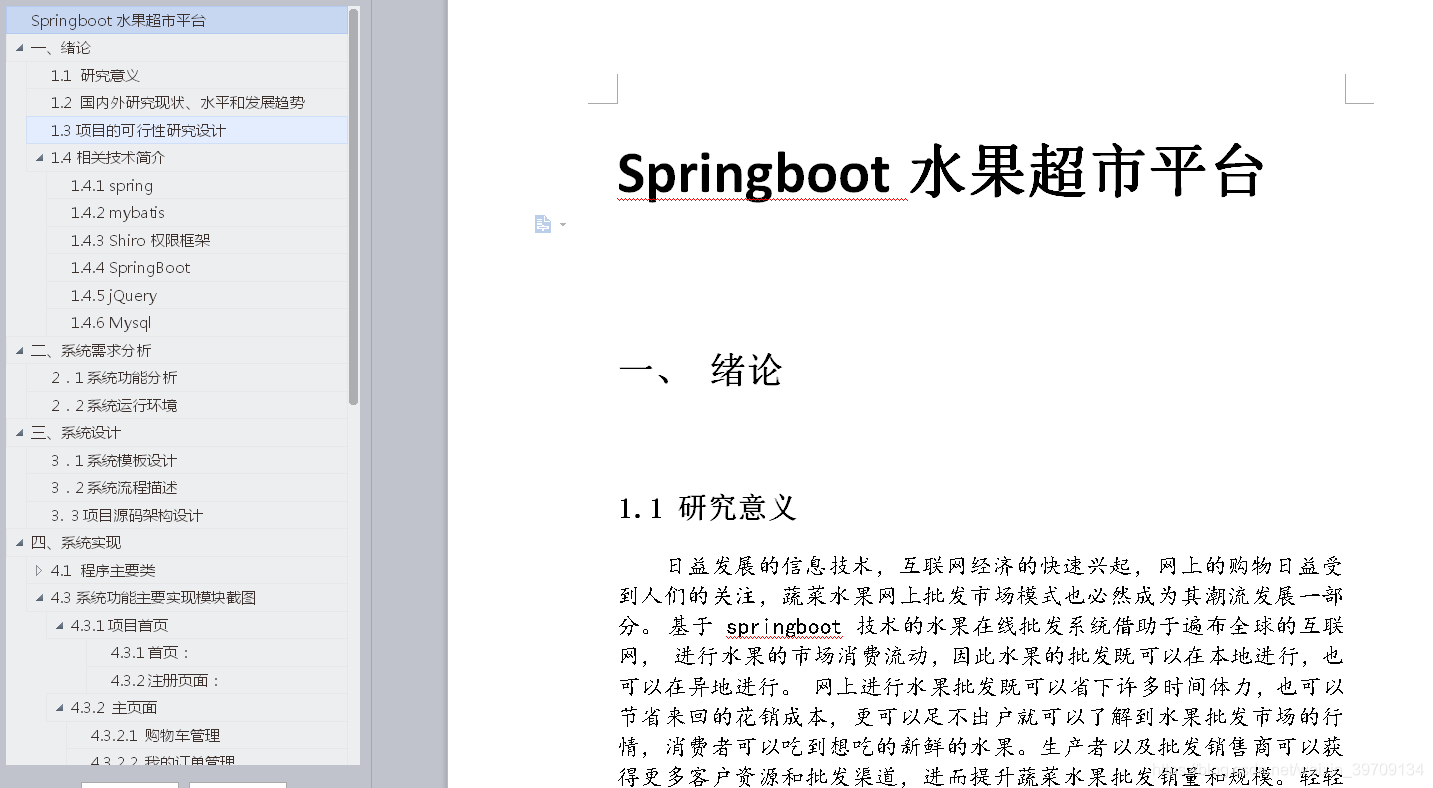Go to 1.4.5 jQuery heading
1433x788 pixels.
tap(113, 295)
